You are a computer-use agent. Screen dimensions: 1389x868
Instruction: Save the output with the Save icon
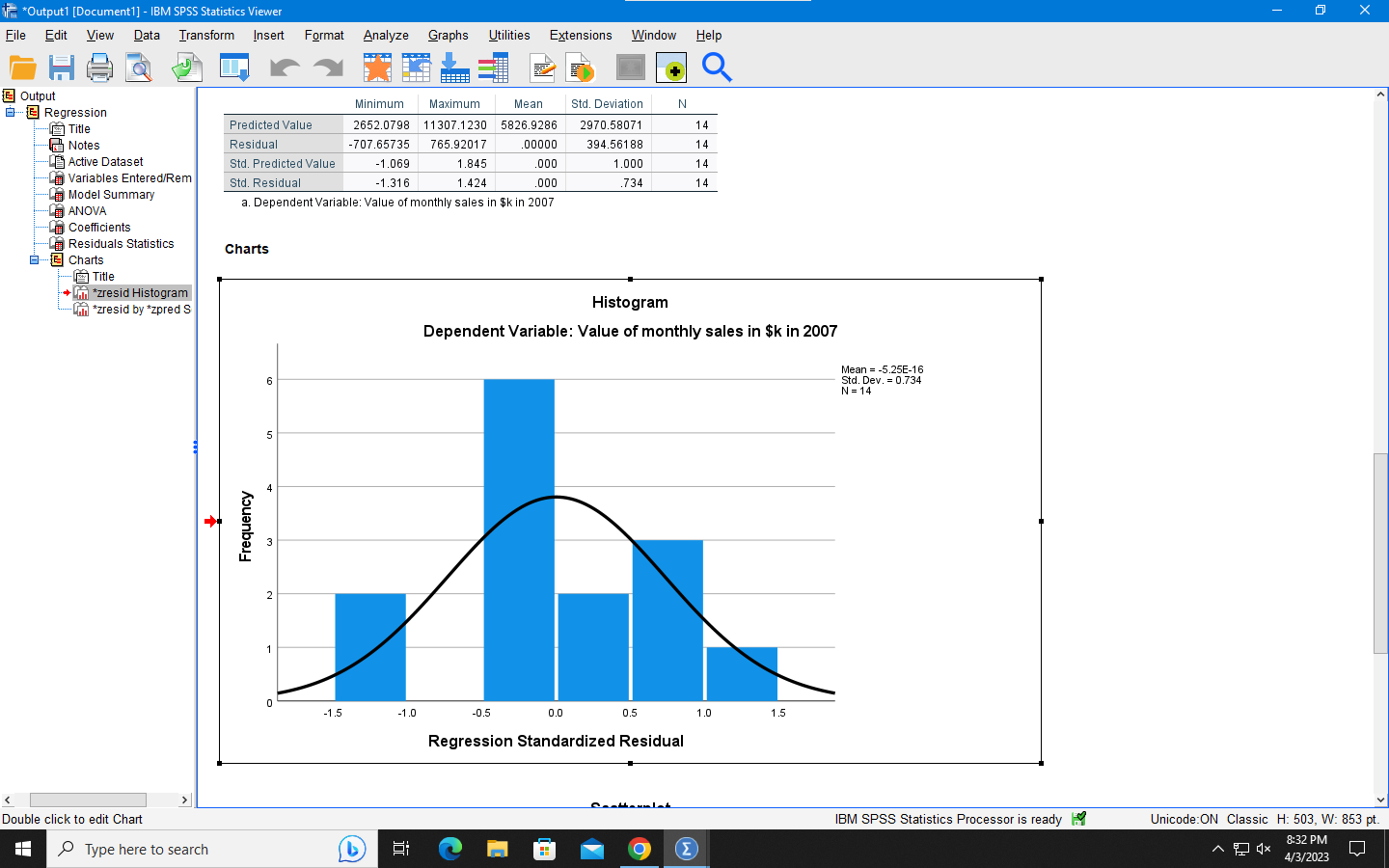(62, 68)
